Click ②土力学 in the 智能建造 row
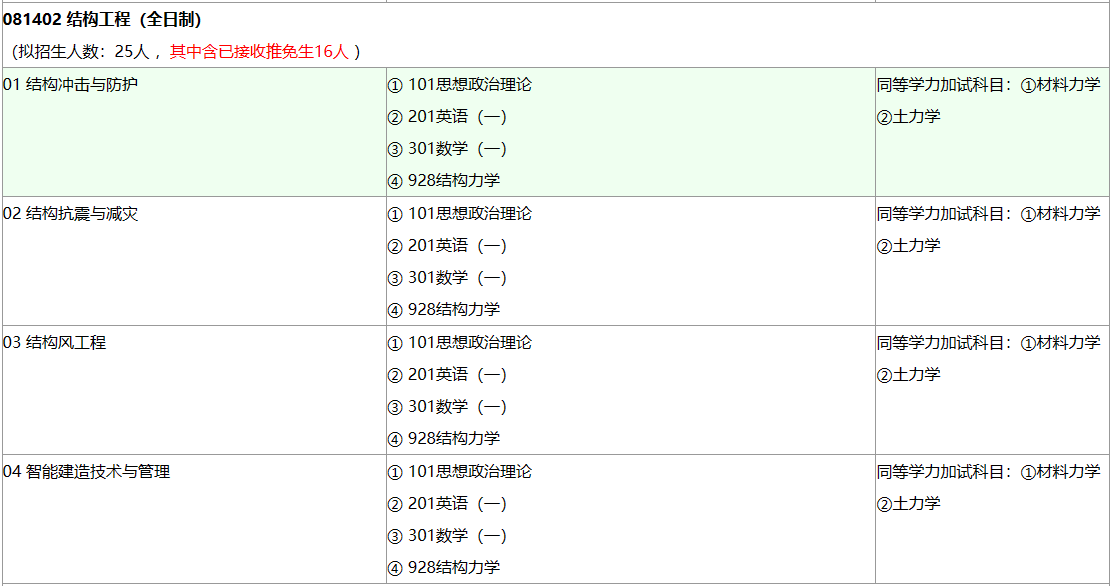This screenshot has width=1115, height=586. [909, 504]
